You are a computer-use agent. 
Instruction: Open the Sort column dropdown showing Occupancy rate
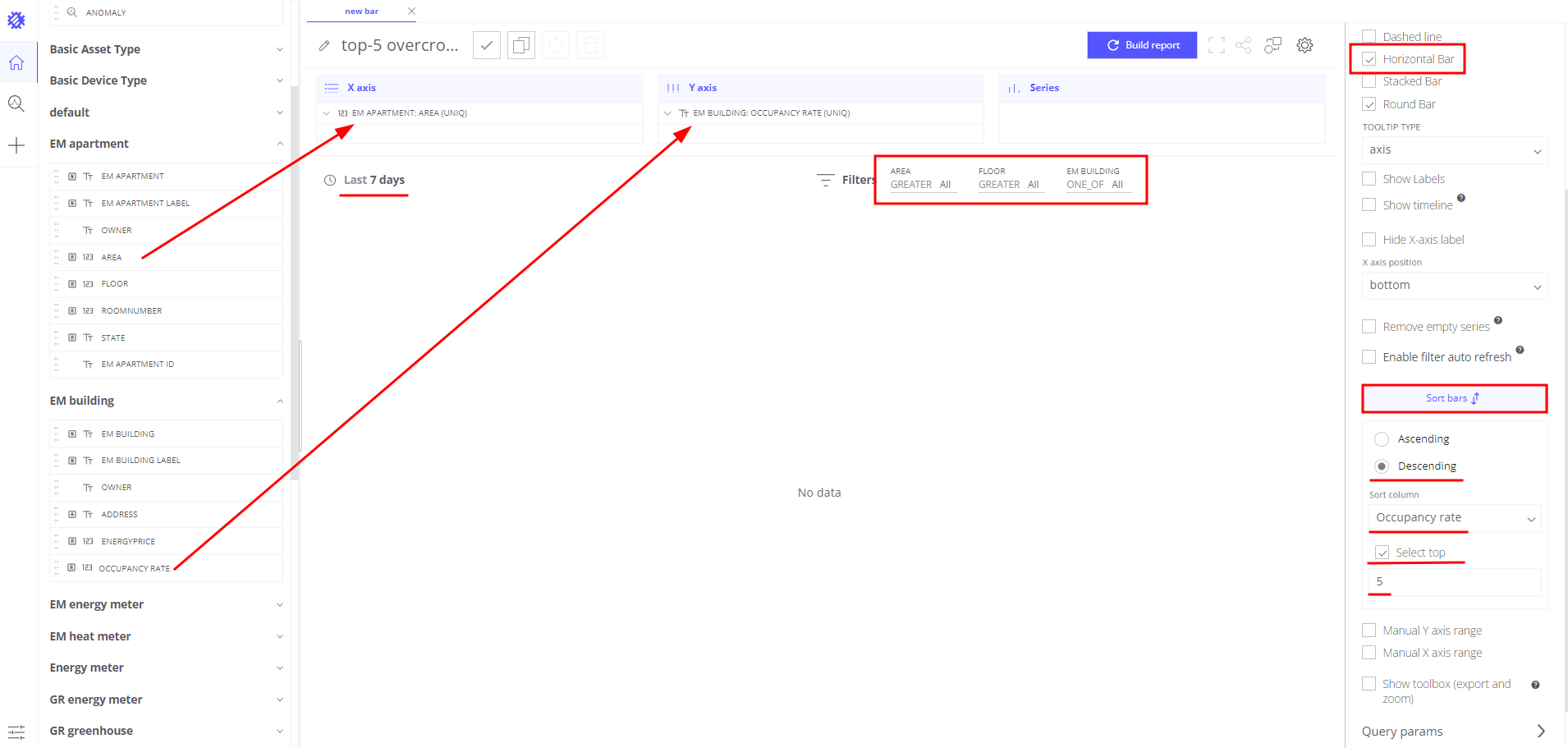pos(1454,517)
